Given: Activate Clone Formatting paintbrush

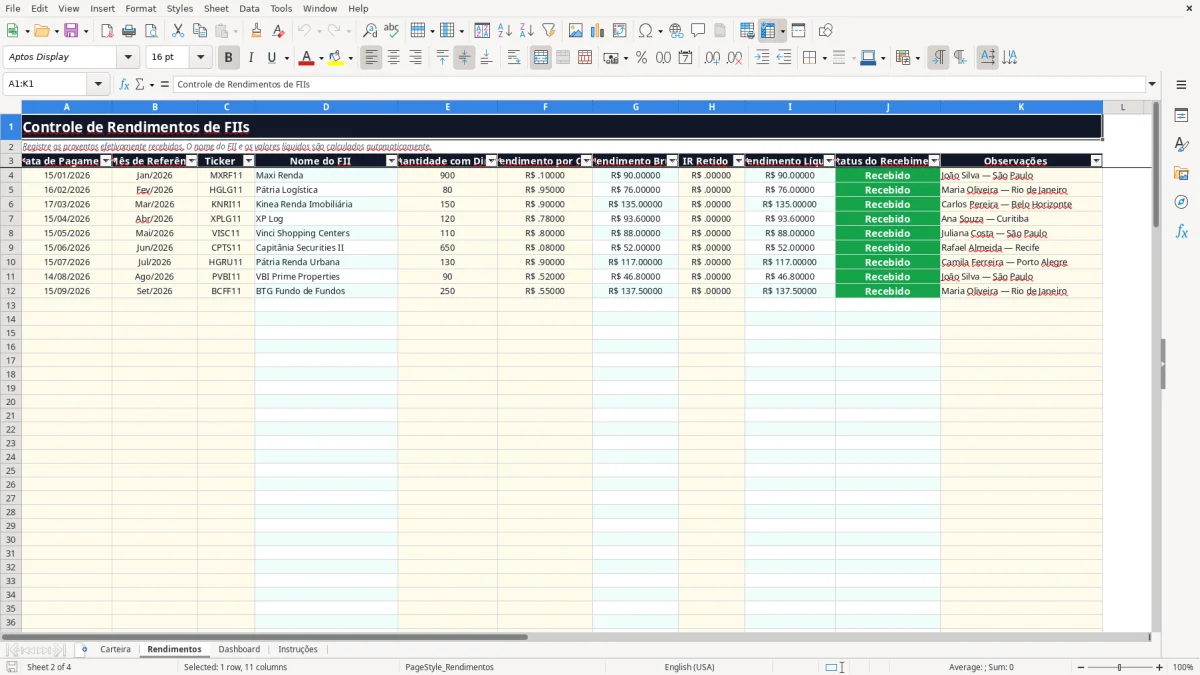Looking at the screenshot, I should [256, 31].
